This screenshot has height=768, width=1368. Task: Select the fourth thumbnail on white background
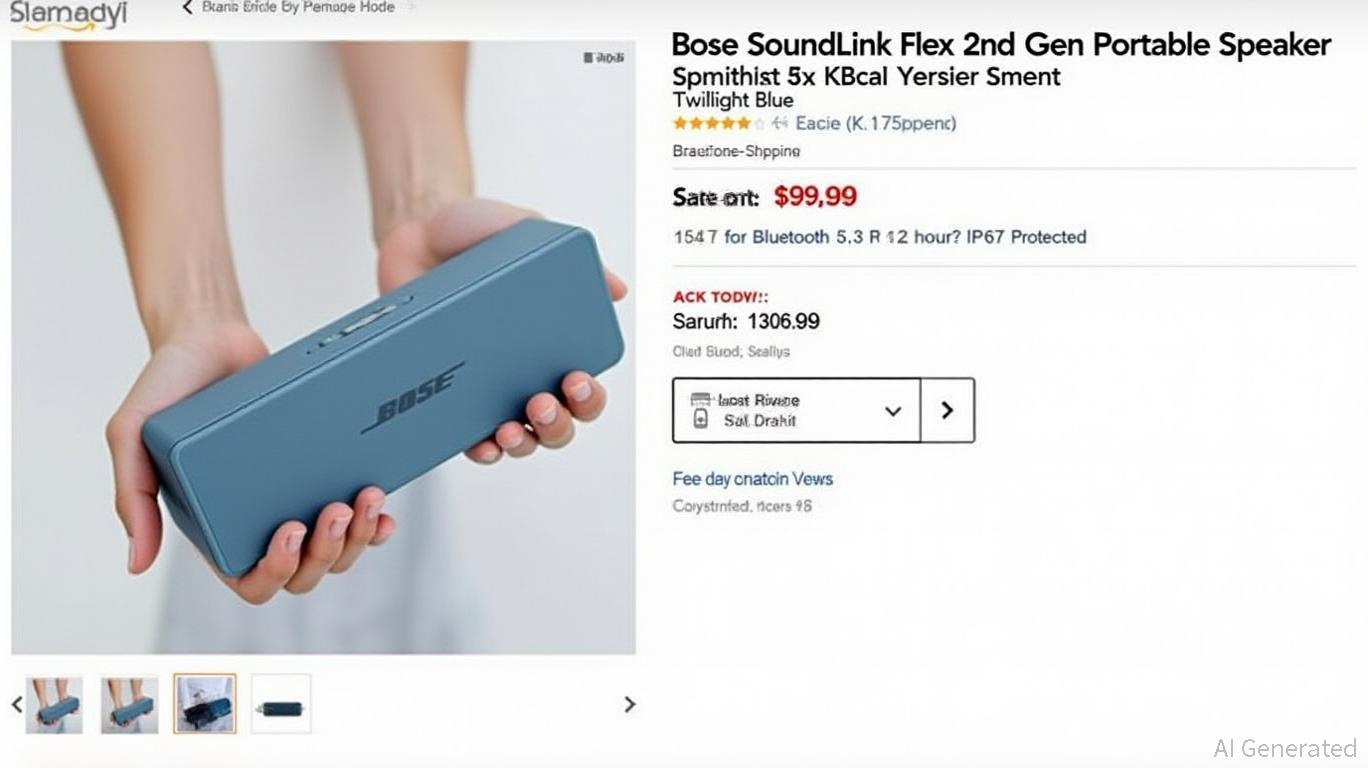tap(281, 704)
